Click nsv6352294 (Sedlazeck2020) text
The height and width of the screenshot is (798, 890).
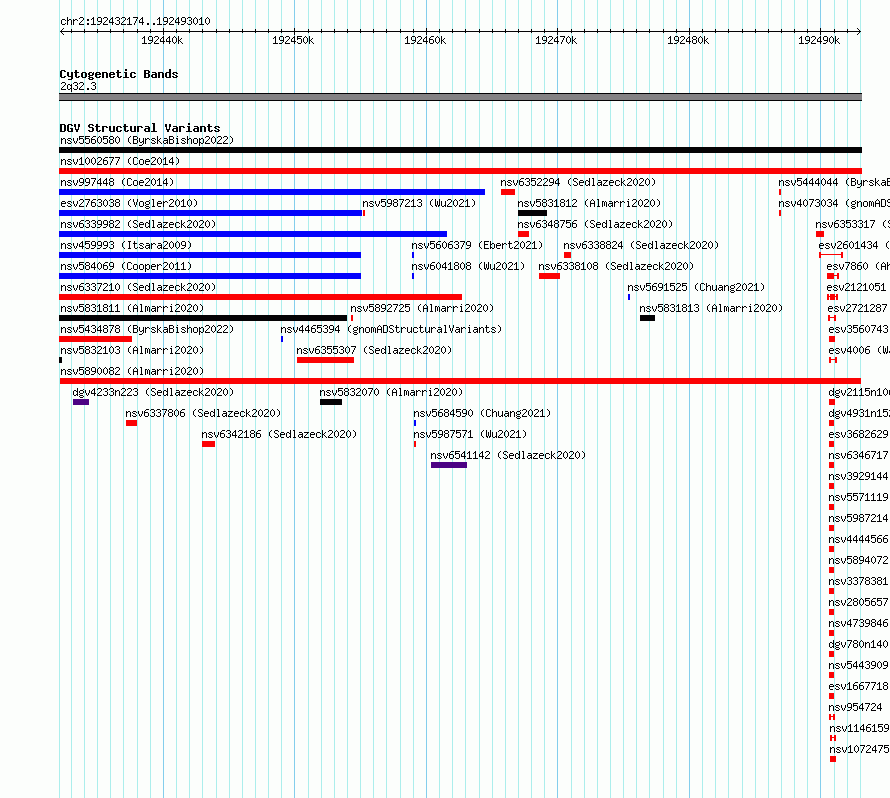578,182
